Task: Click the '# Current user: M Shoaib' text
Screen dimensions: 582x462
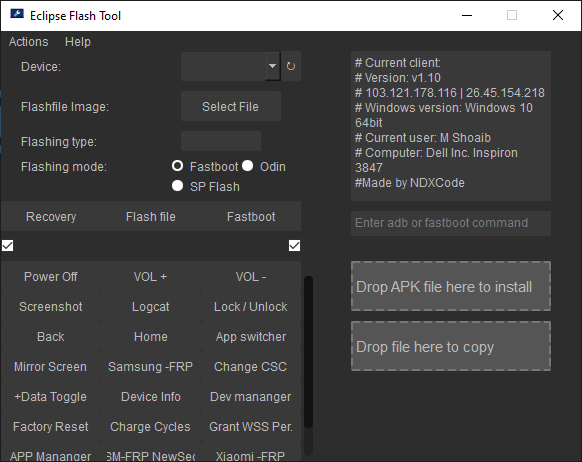Action: (x=423, y=138)
